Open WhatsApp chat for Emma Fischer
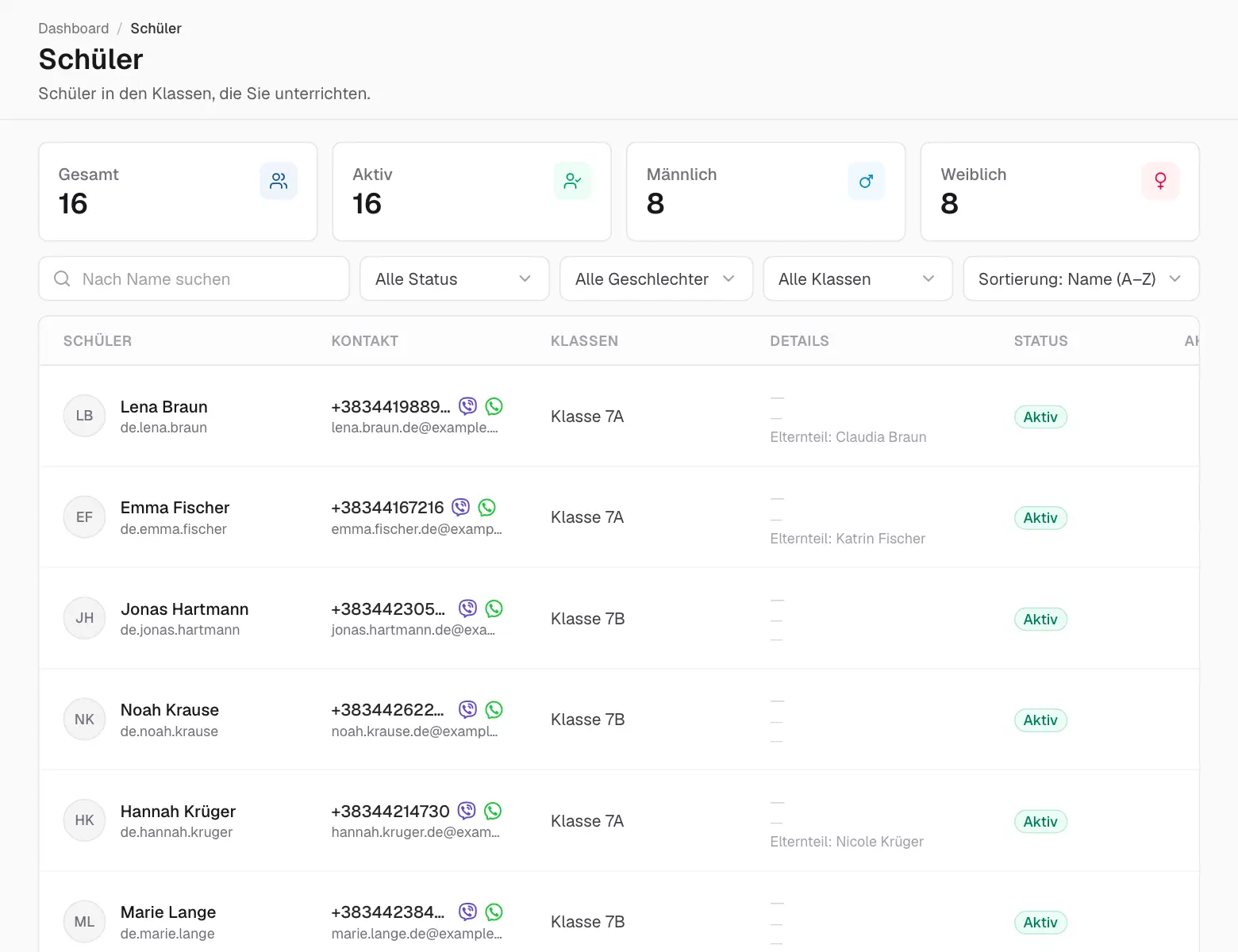The height and width of the screenshot is (952, 1238). point(487,507)
